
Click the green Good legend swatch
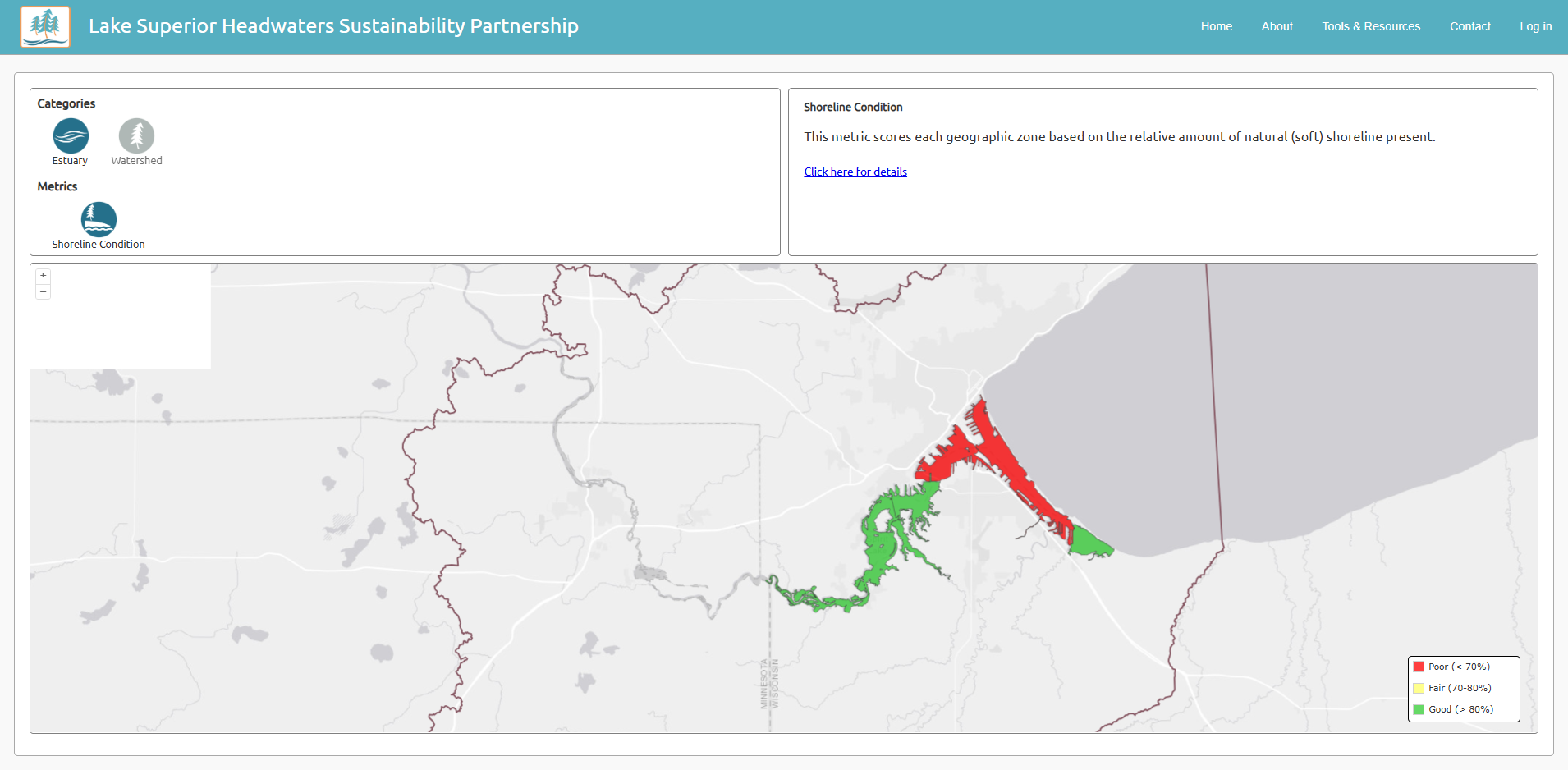click(x=1419, y=709)
